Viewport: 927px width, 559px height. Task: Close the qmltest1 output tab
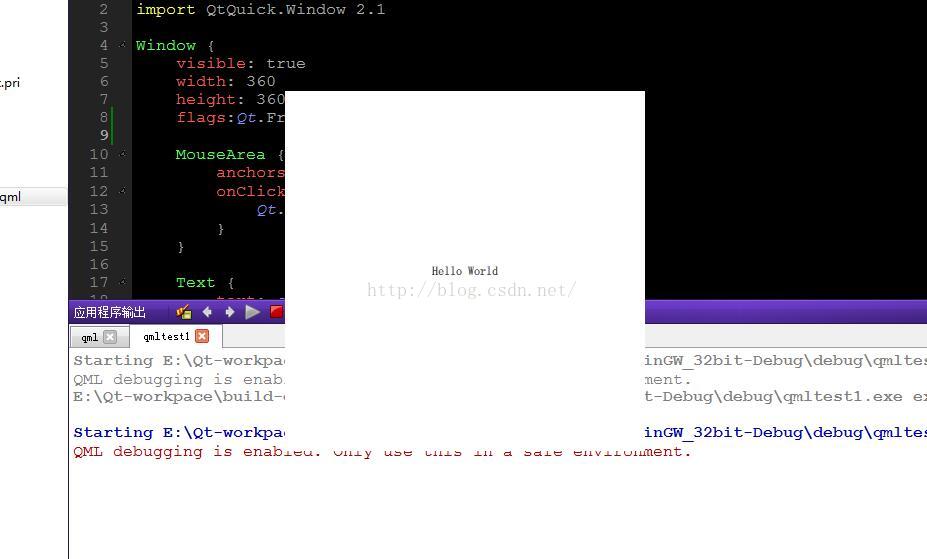tap(202, 336)
